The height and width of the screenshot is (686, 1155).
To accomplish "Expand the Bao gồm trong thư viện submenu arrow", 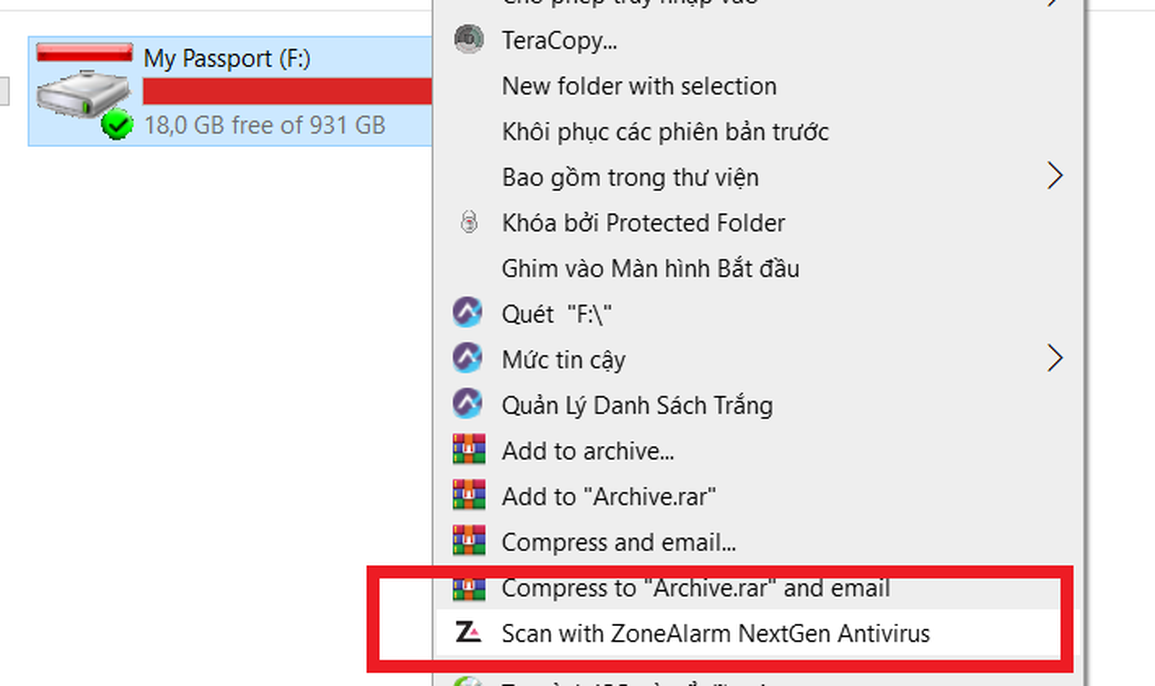I will click(x=1055, y=176).
